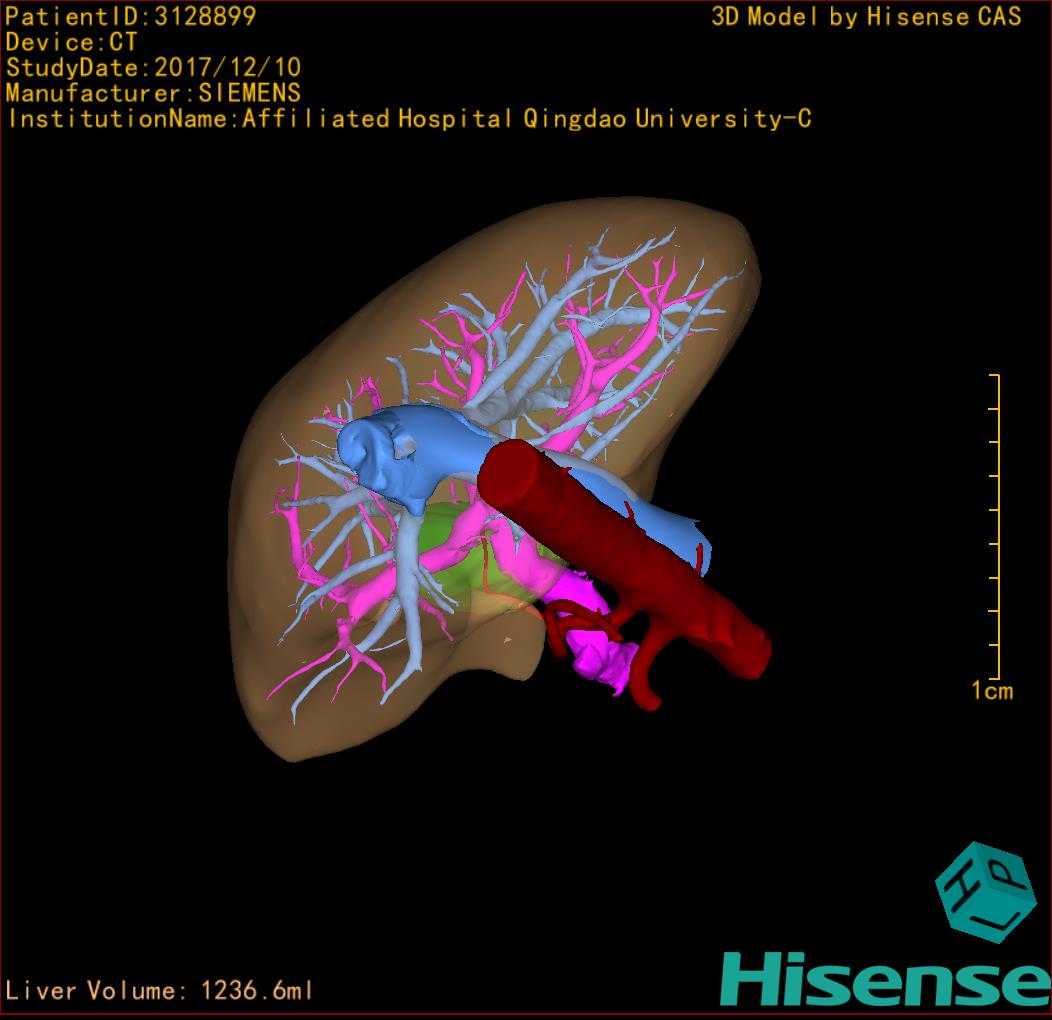Click the Liver Volume 1236.6ml readout

[160, 991]
